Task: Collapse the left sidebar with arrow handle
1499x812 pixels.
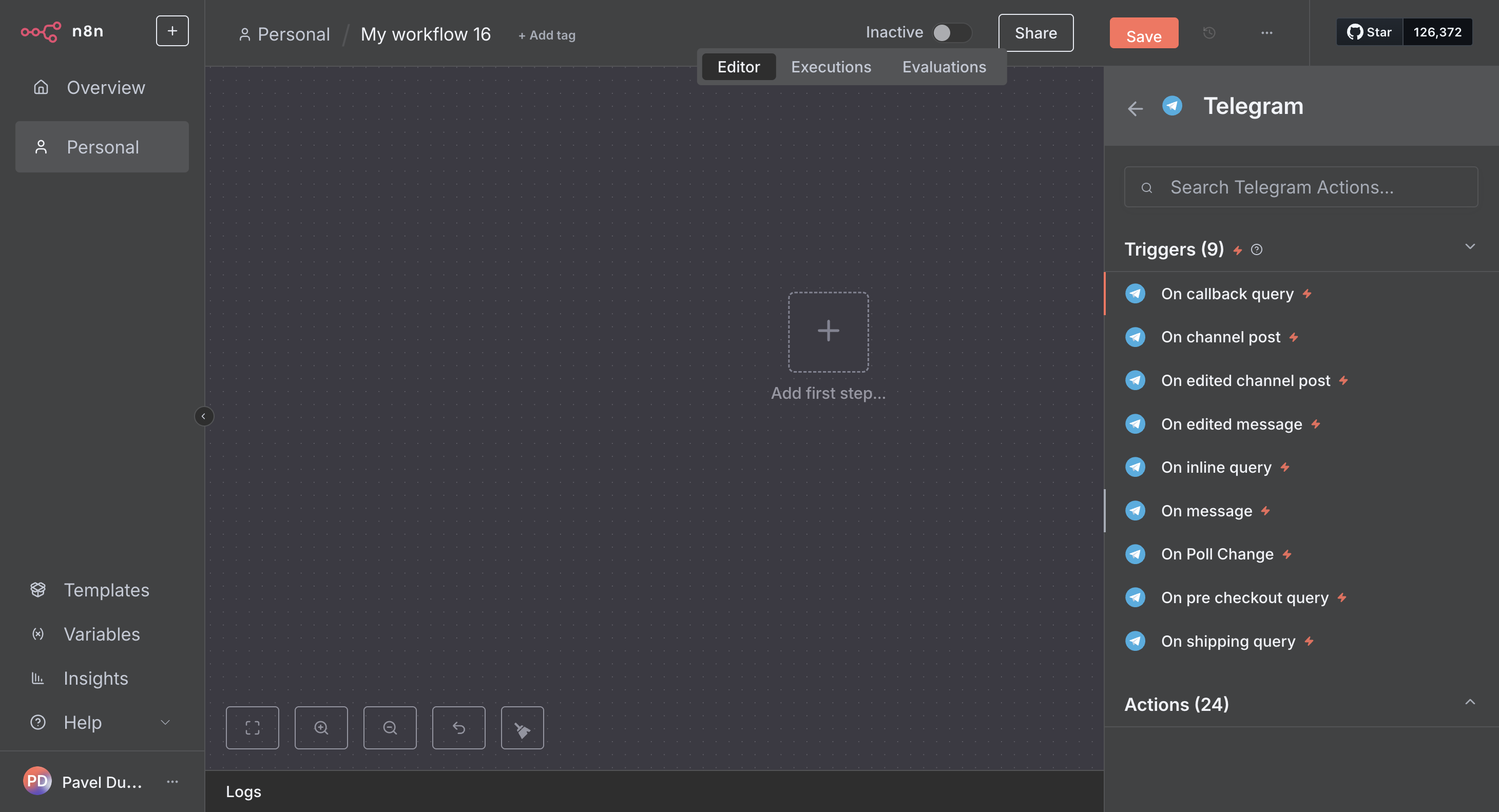Action: (x=203, y=416)
